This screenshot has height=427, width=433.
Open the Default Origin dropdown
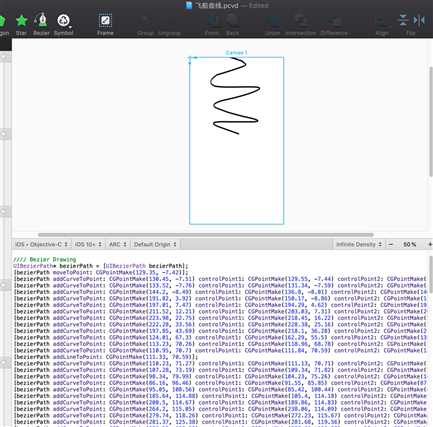pyautogui.click(x=155, y=244)
